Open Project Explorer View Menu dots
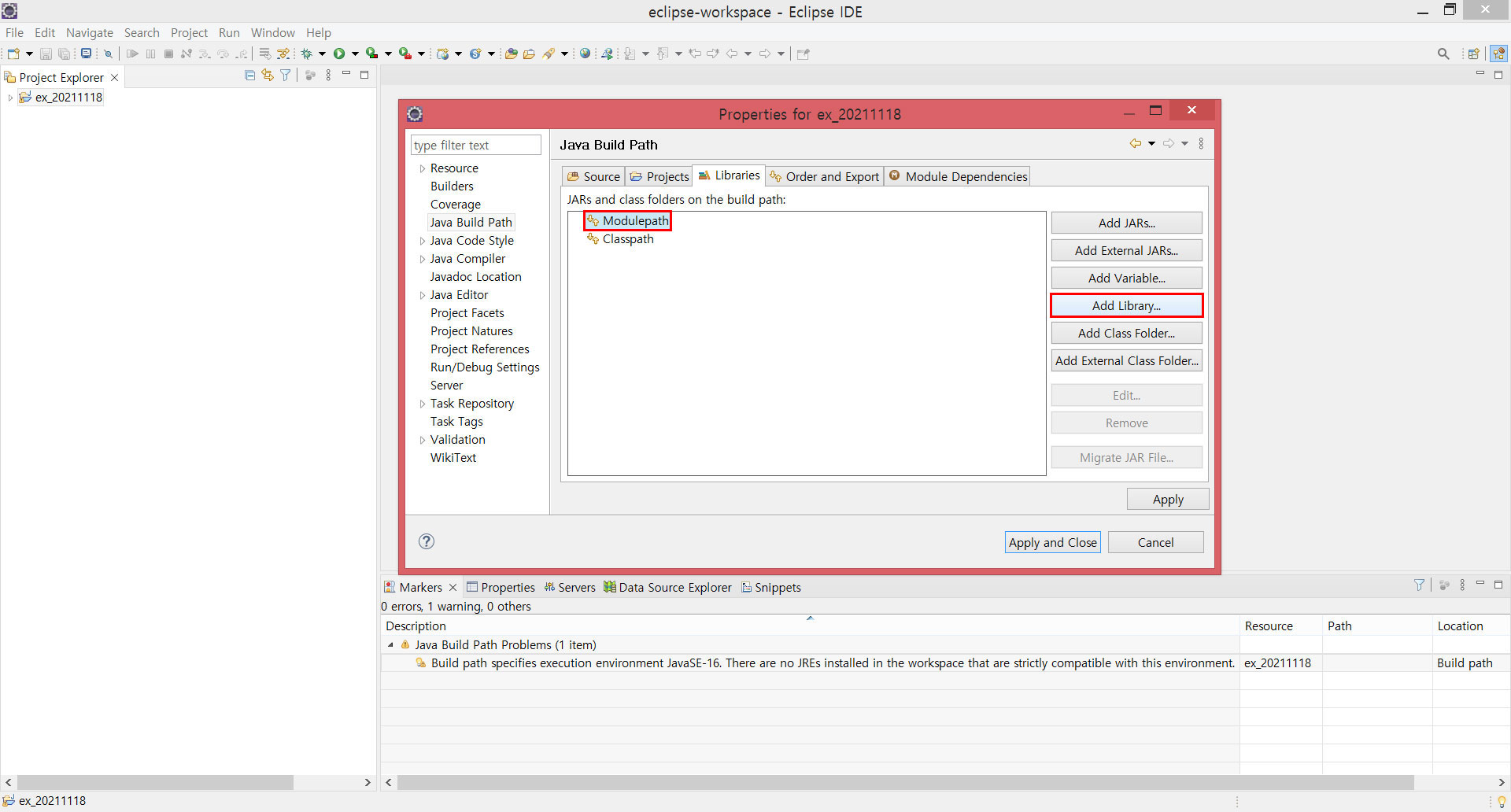 [x=328, y=75]
